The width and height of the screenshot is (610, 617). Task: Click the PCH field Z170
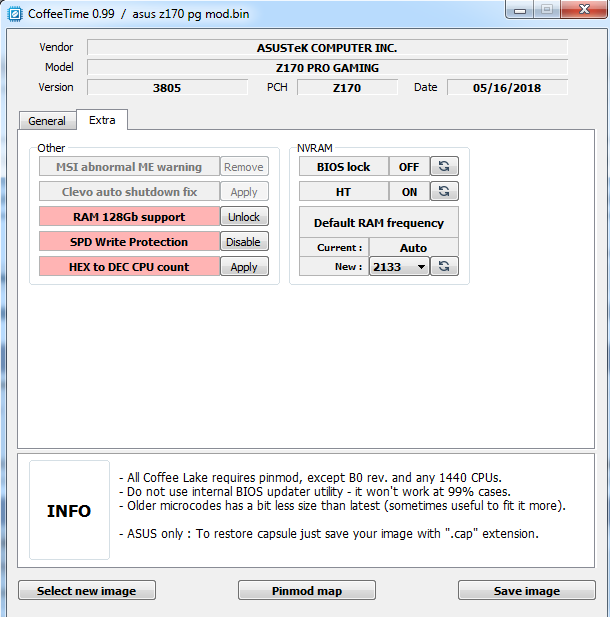click(347, 87)
